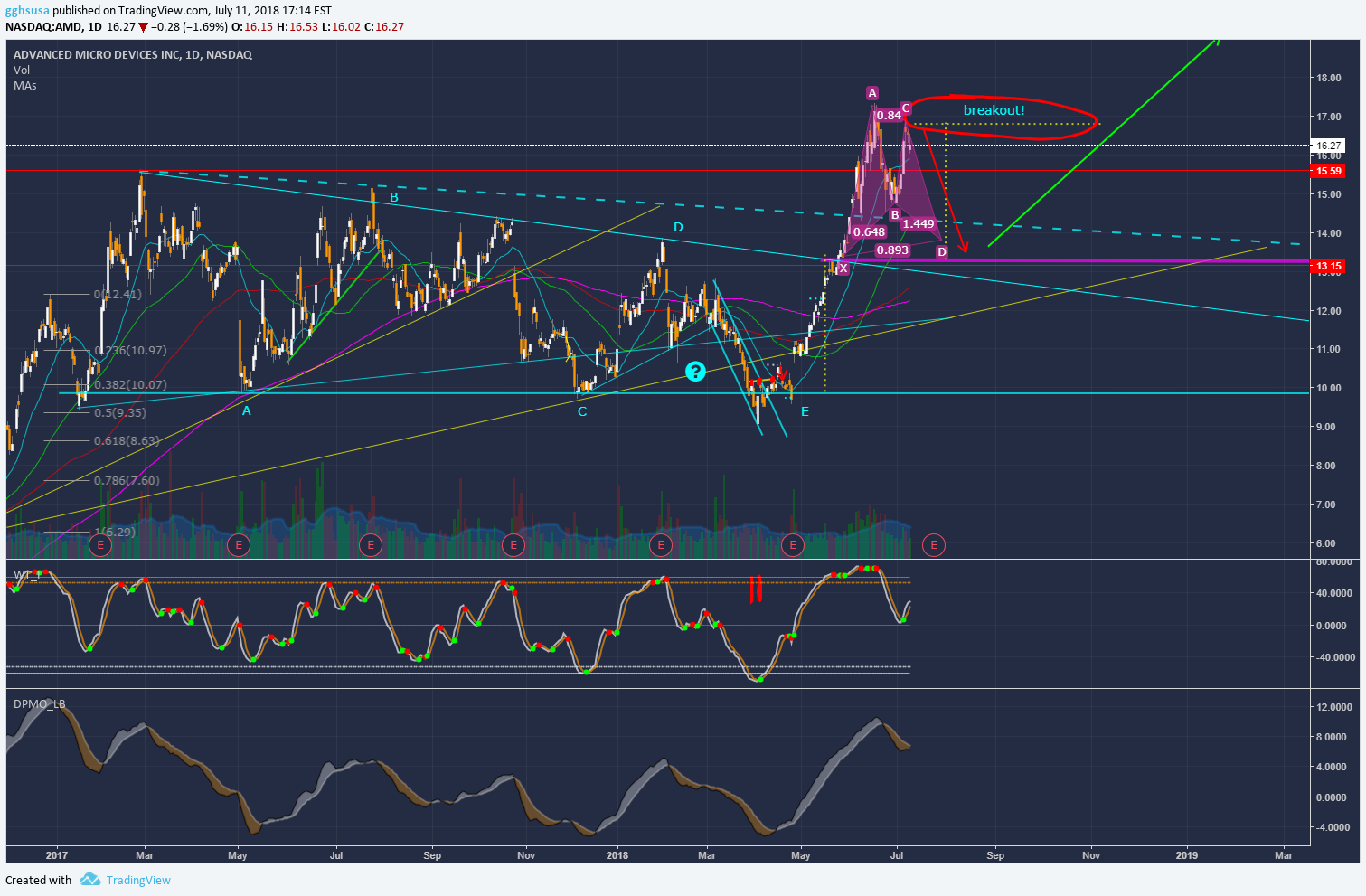Click the 0.648 pattern ratio label
The height and width of the screenshot is (896, 1366).
click(x=869, y=232)
